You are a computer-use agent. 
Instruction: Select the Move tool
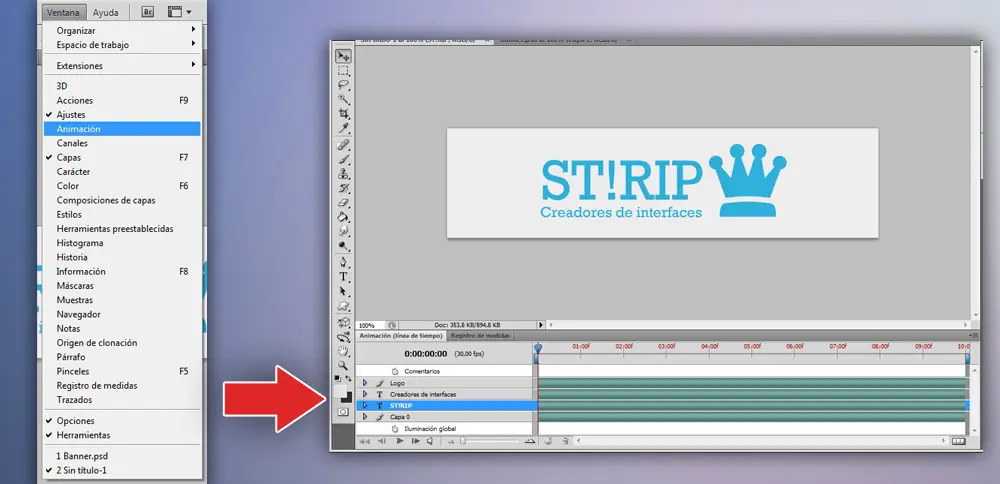click(x=344, y=57)
